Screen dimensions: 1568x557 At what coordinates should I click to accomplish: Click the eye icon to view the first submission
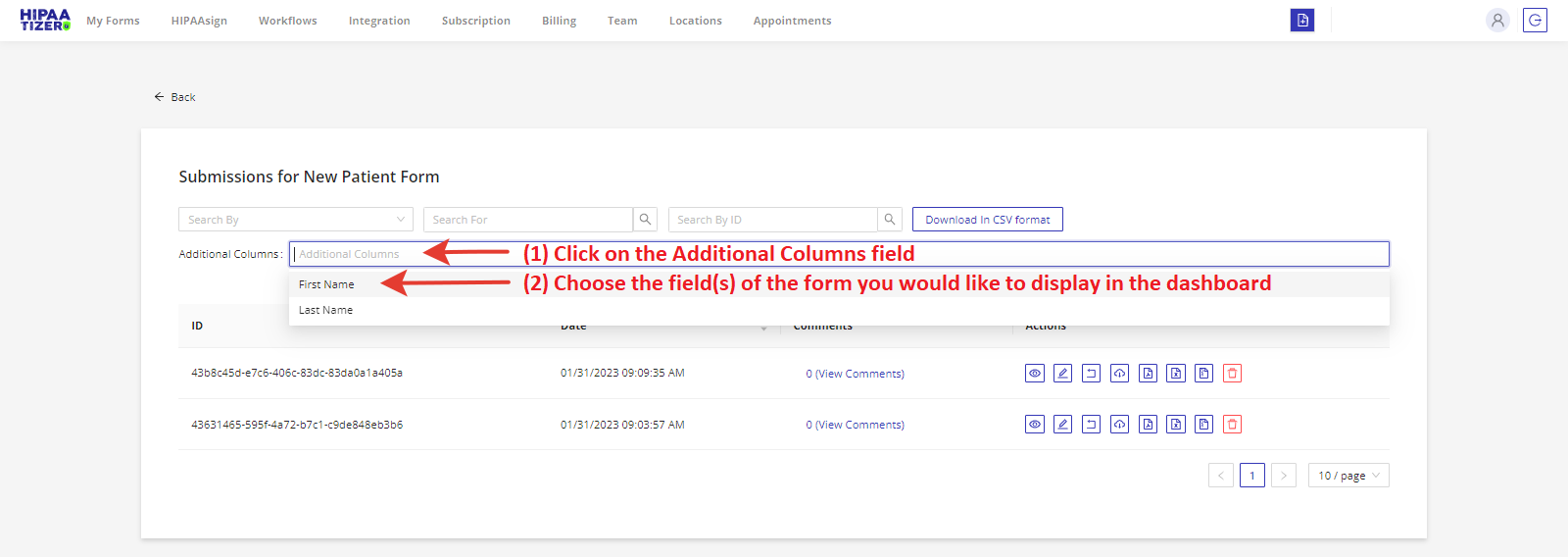click(x=1034, y=374)
